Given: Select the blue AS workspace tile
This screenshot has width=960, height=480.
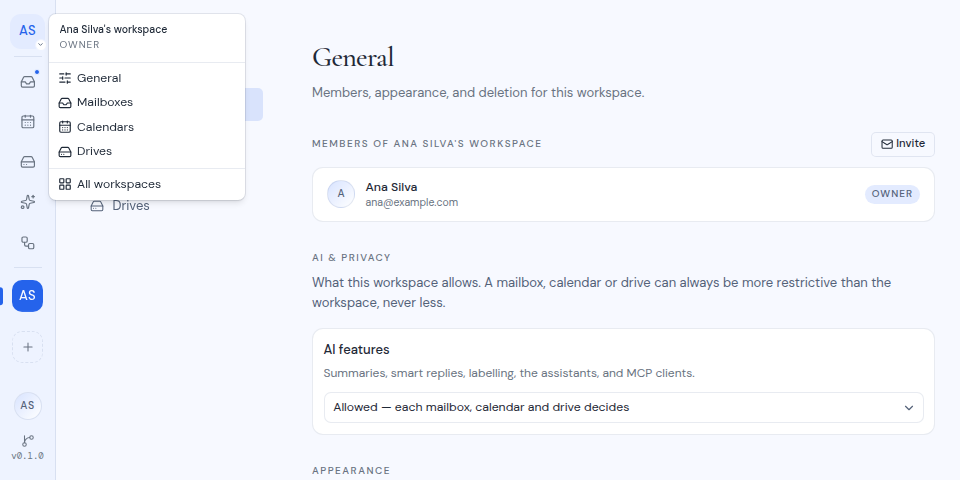Looking at the screenshot, I should pyautogui.click(x=28, y=296).
